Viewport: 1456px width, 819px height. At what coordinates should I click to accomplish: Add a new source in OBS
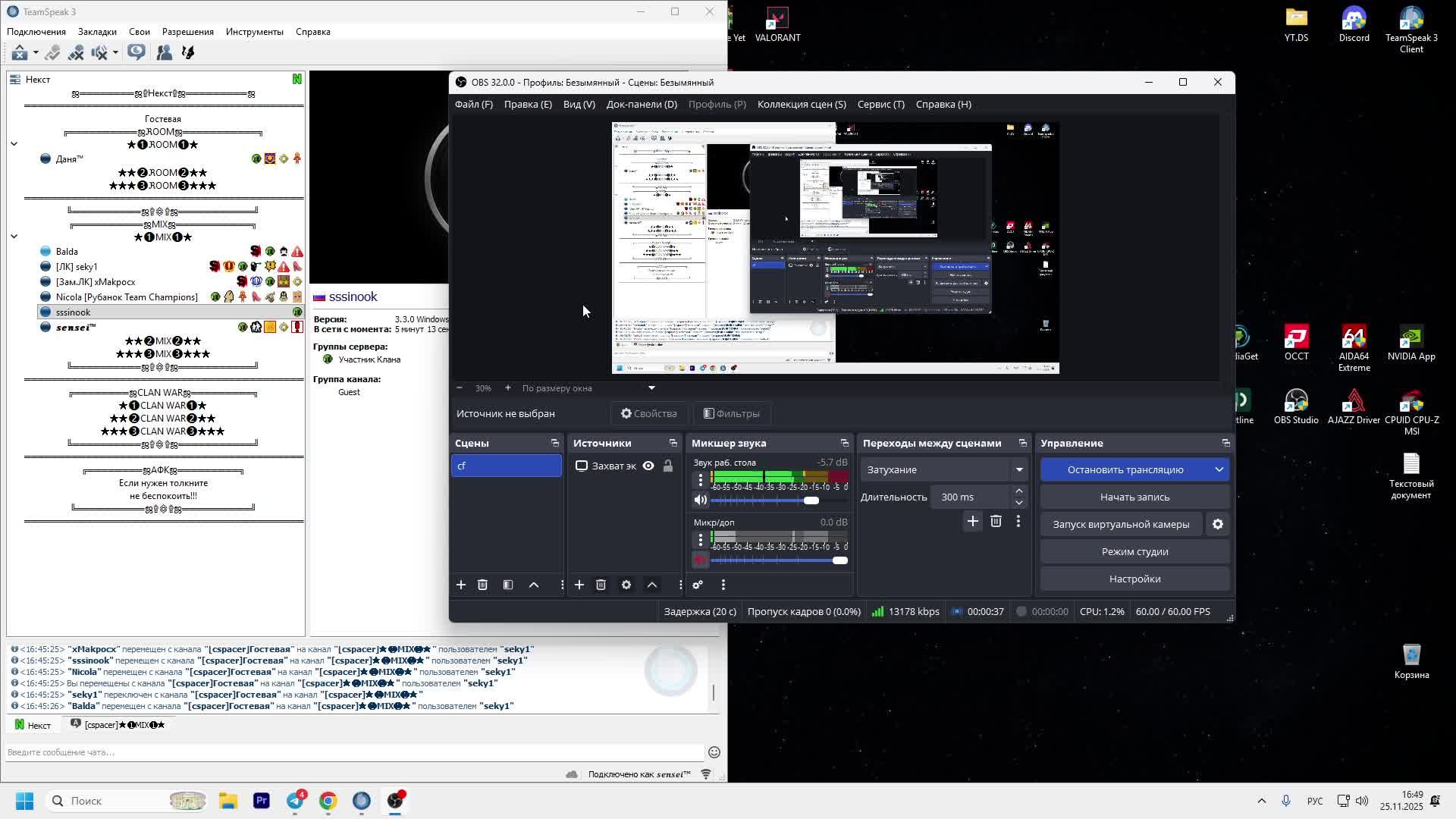[579, 585]
